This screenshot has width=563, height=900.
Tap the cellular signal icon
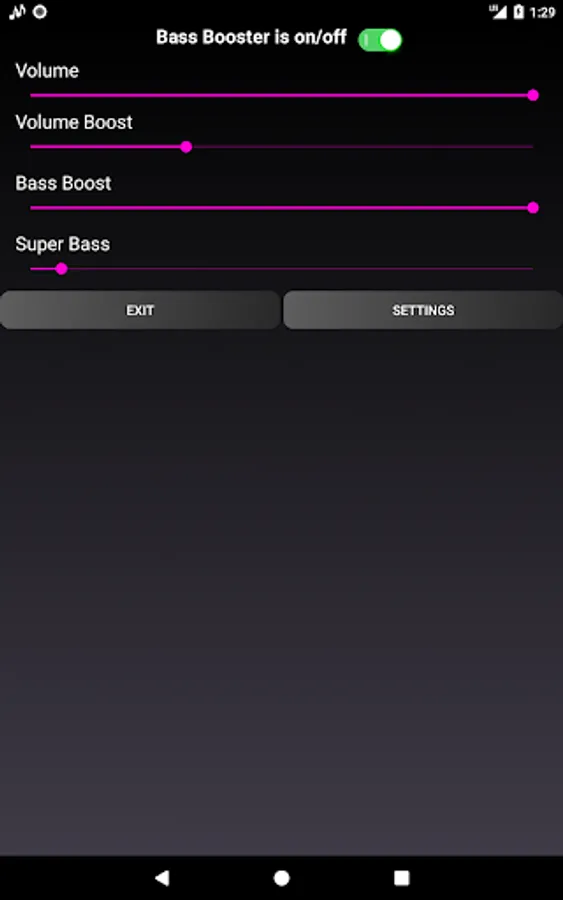498,11
